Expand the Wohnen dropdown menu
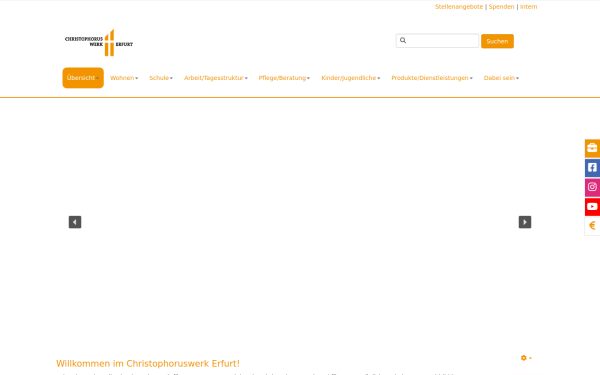 click(x=124, y=78)
